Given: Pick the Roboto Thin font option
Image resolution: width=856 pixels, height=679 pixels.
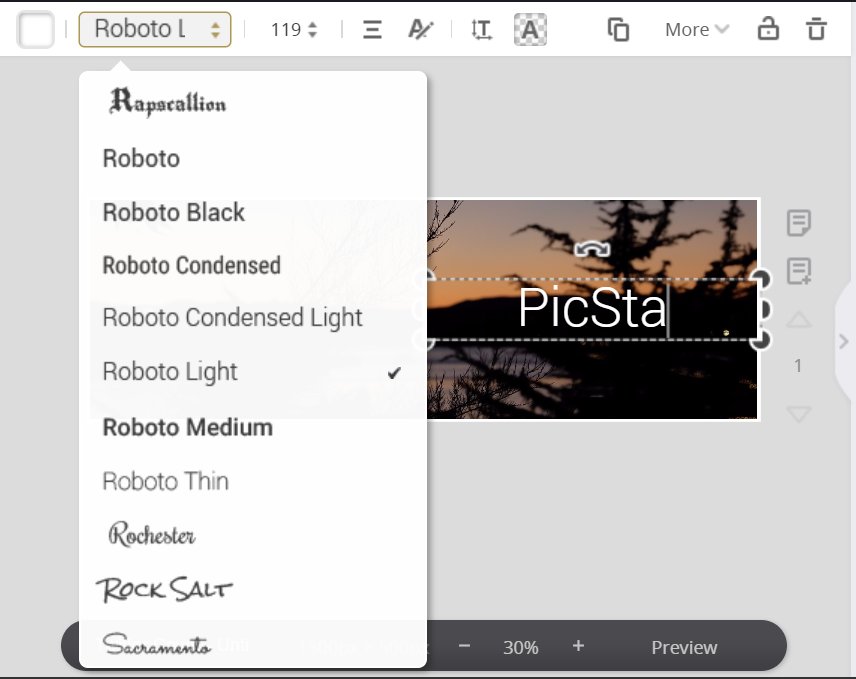Looking at the screenshot, I should (165, 482).
